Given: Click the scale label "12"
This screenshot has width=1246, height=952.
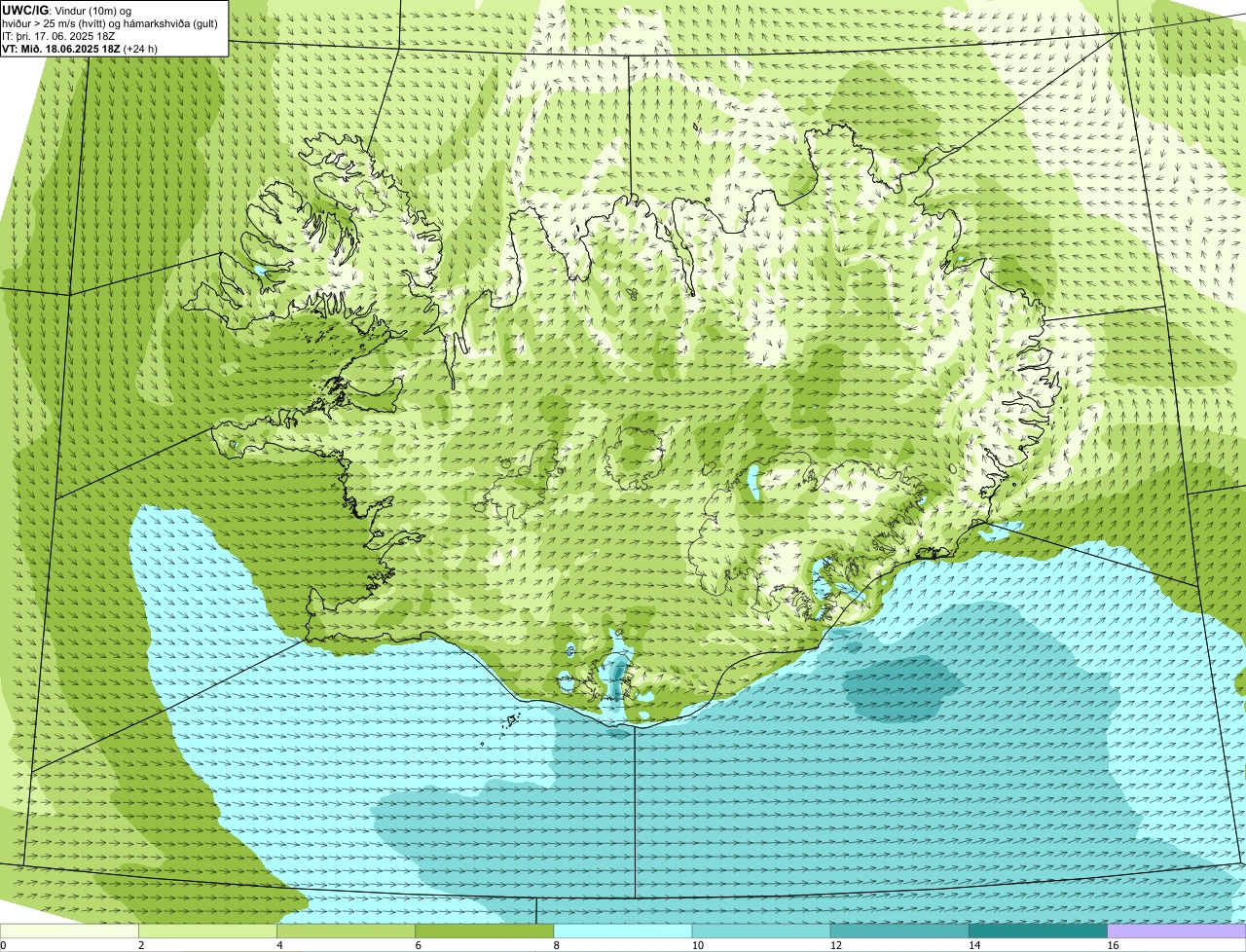Looking at the screenshot, I should 836,945.
